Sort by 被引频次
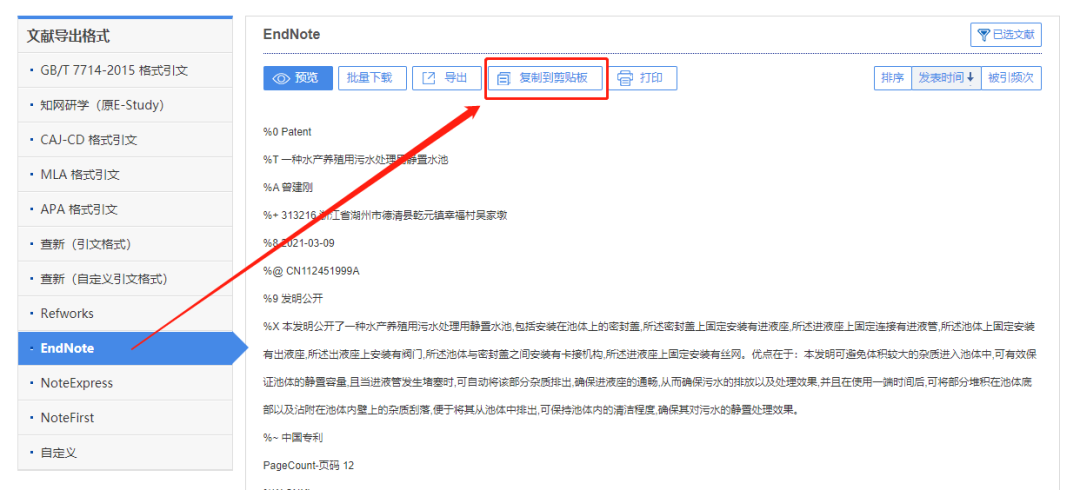This screenshot has height=490, width=1080. coord(1011,79)
